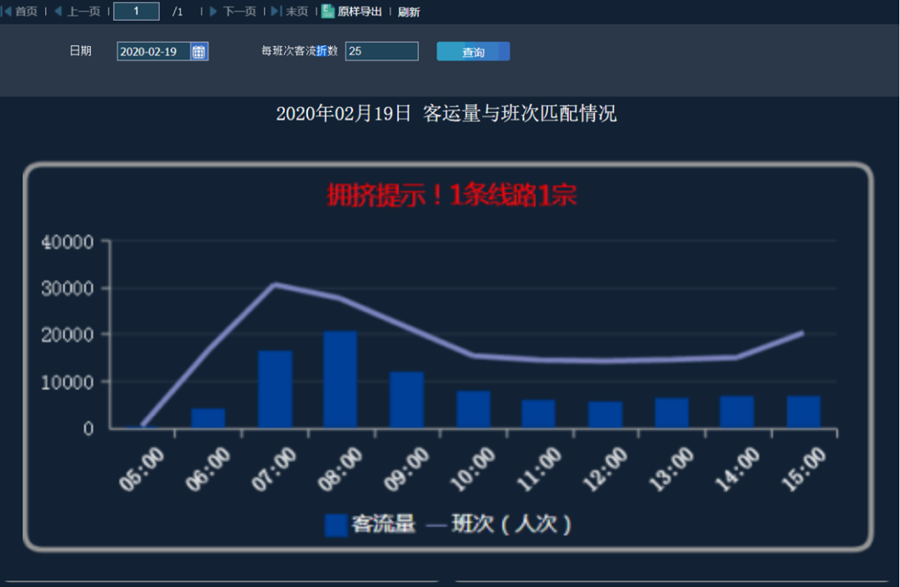Click the next page (下一页) arrow icon

click(213, 12)
